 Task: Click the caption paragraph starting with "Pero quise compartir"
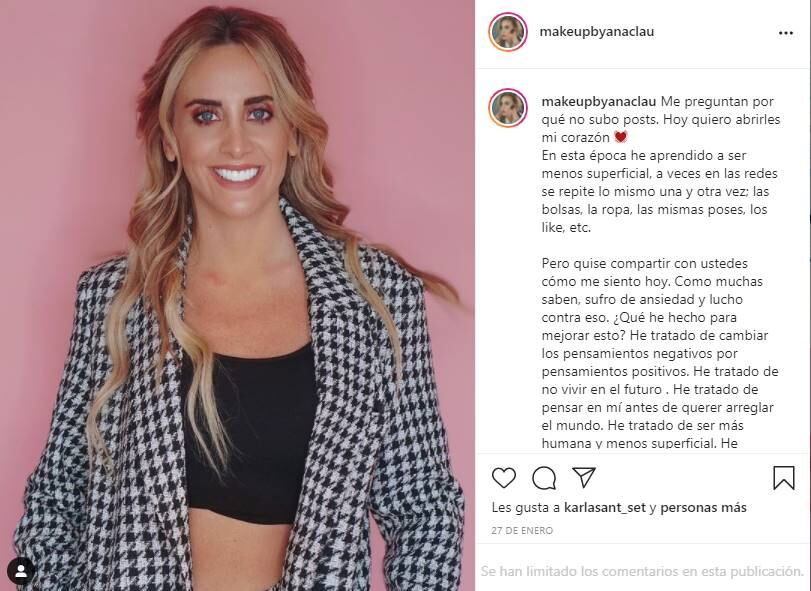(659, 353)
